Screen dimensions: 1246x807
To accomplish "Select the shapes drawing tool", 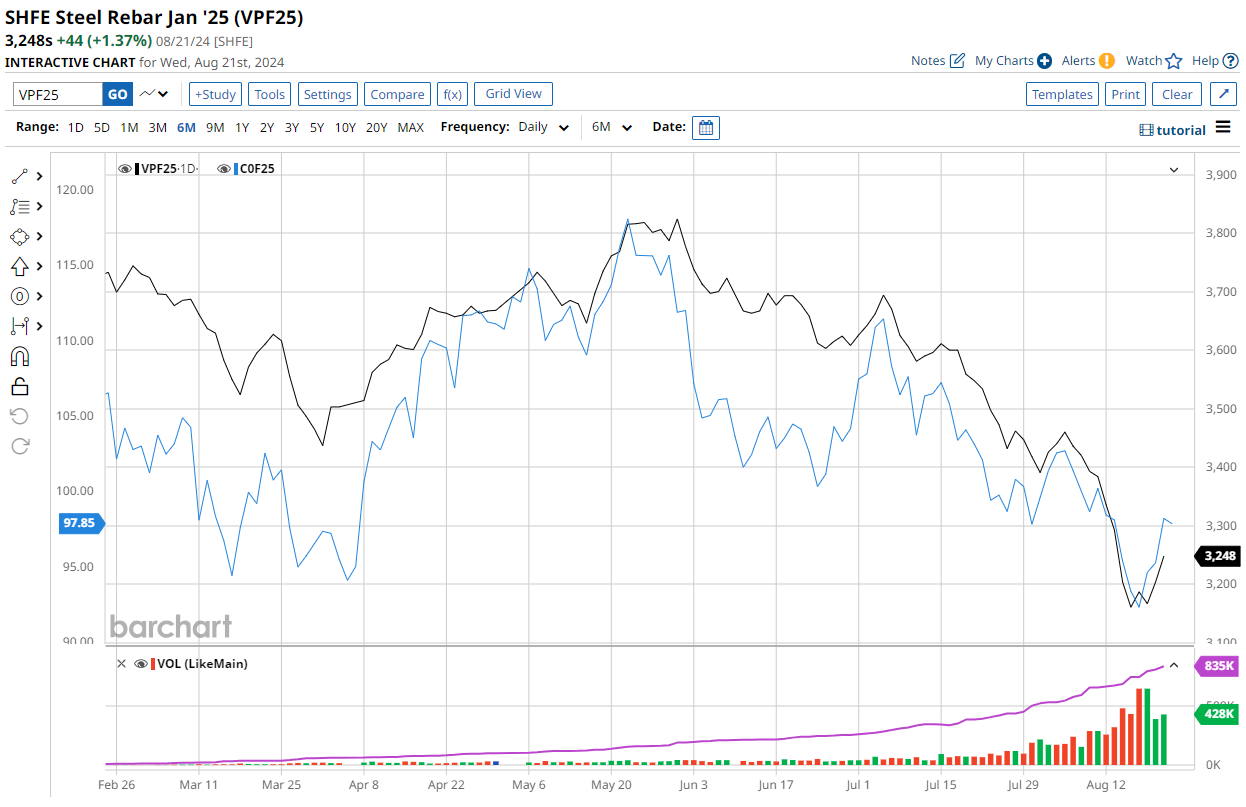I will [20, 236].
